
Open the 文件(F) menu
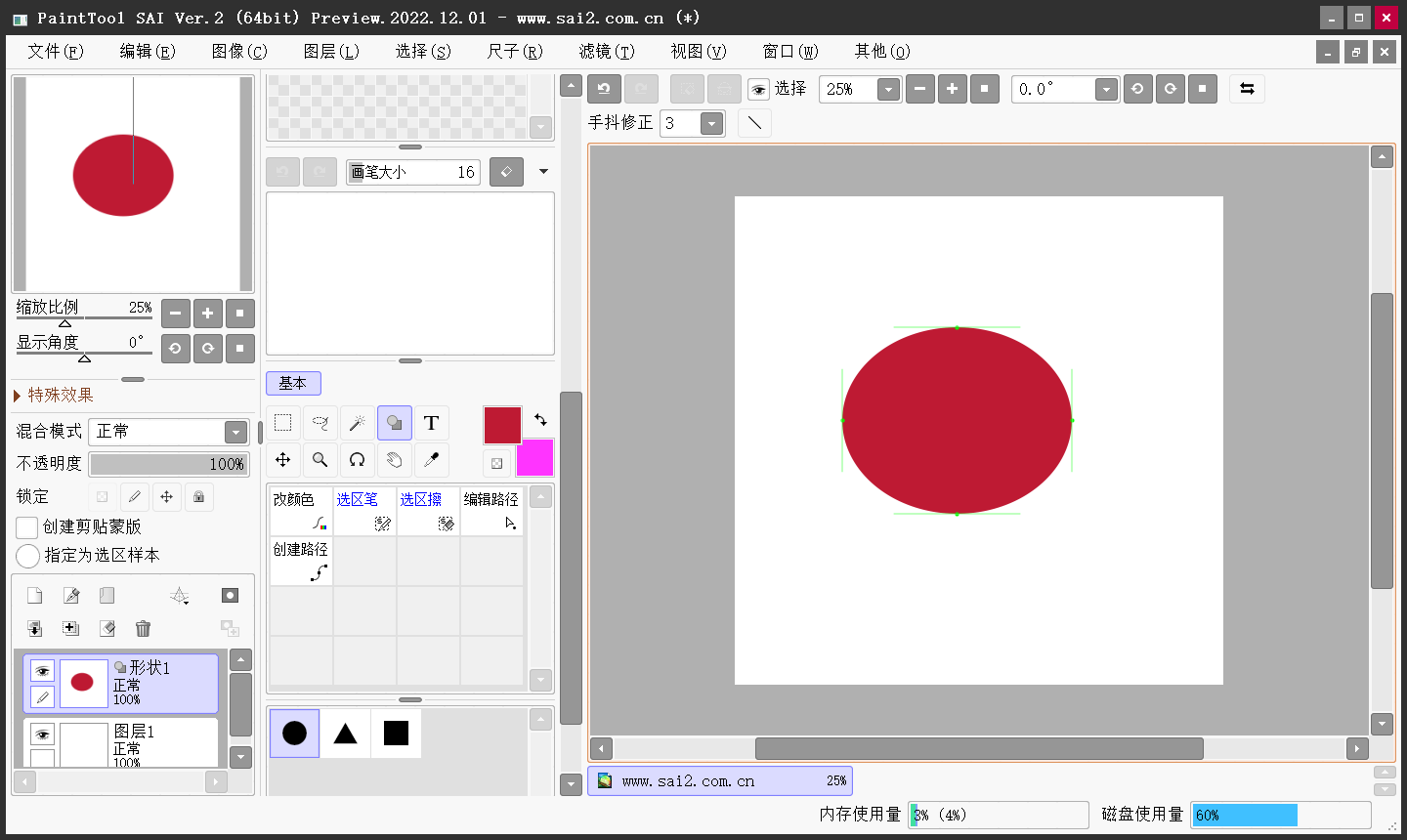coord(56,51)
